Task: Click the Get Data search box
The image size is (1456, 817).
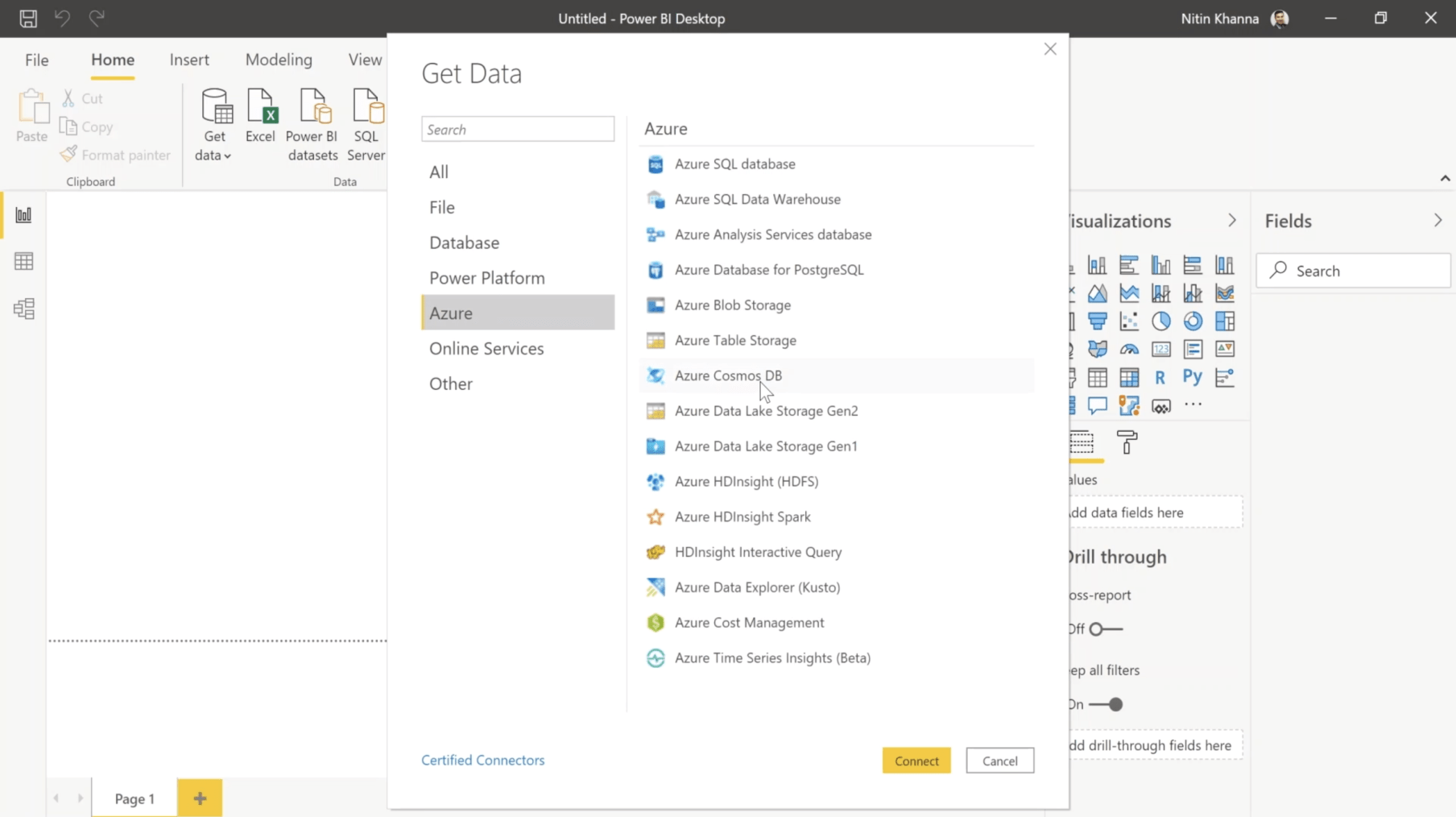Action: point(518,129)
